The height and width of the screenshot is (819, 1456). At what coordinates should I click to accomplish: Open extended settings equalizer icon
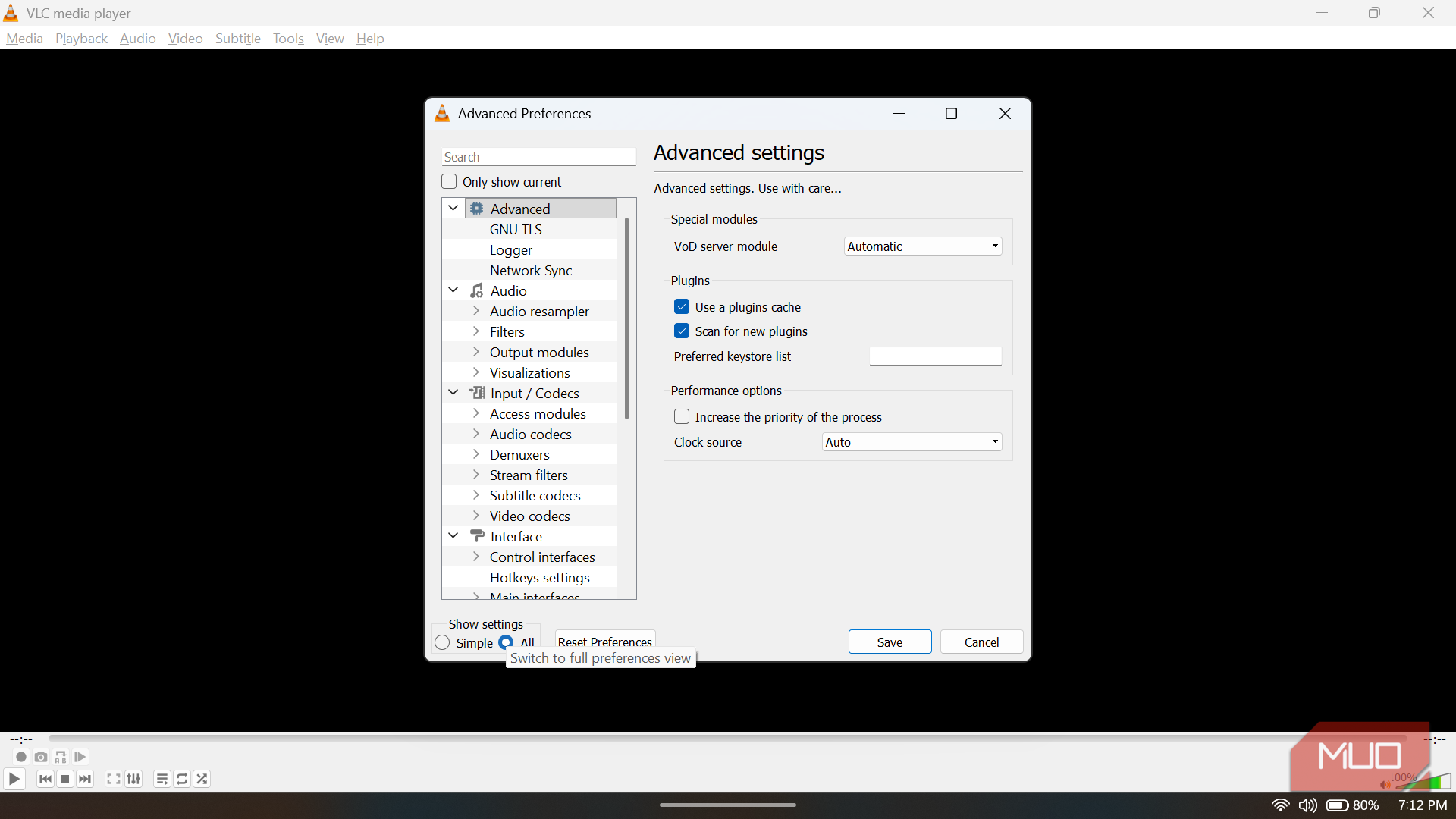coord(133,779)
